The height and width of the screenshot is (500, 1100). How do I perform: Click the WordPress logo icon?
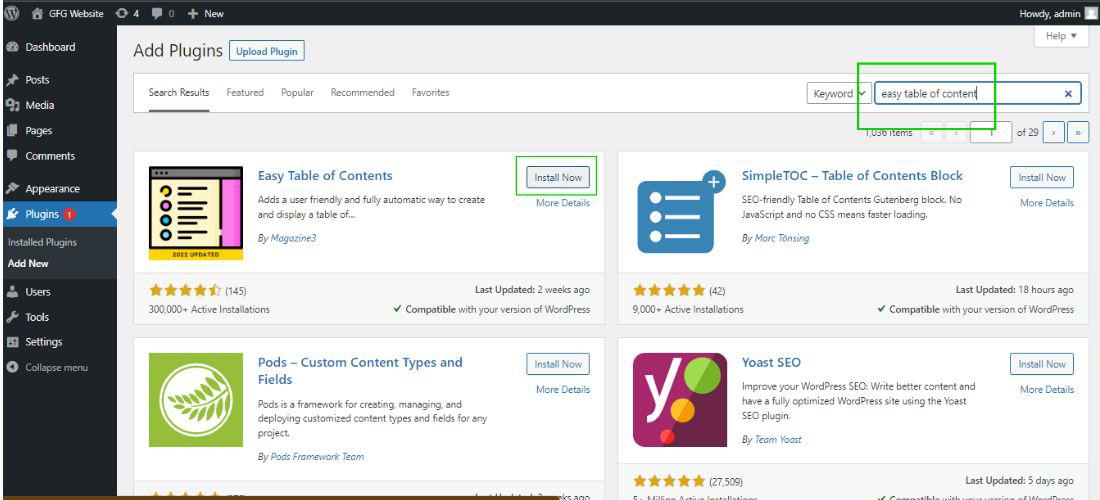click(x=12, y=13)
